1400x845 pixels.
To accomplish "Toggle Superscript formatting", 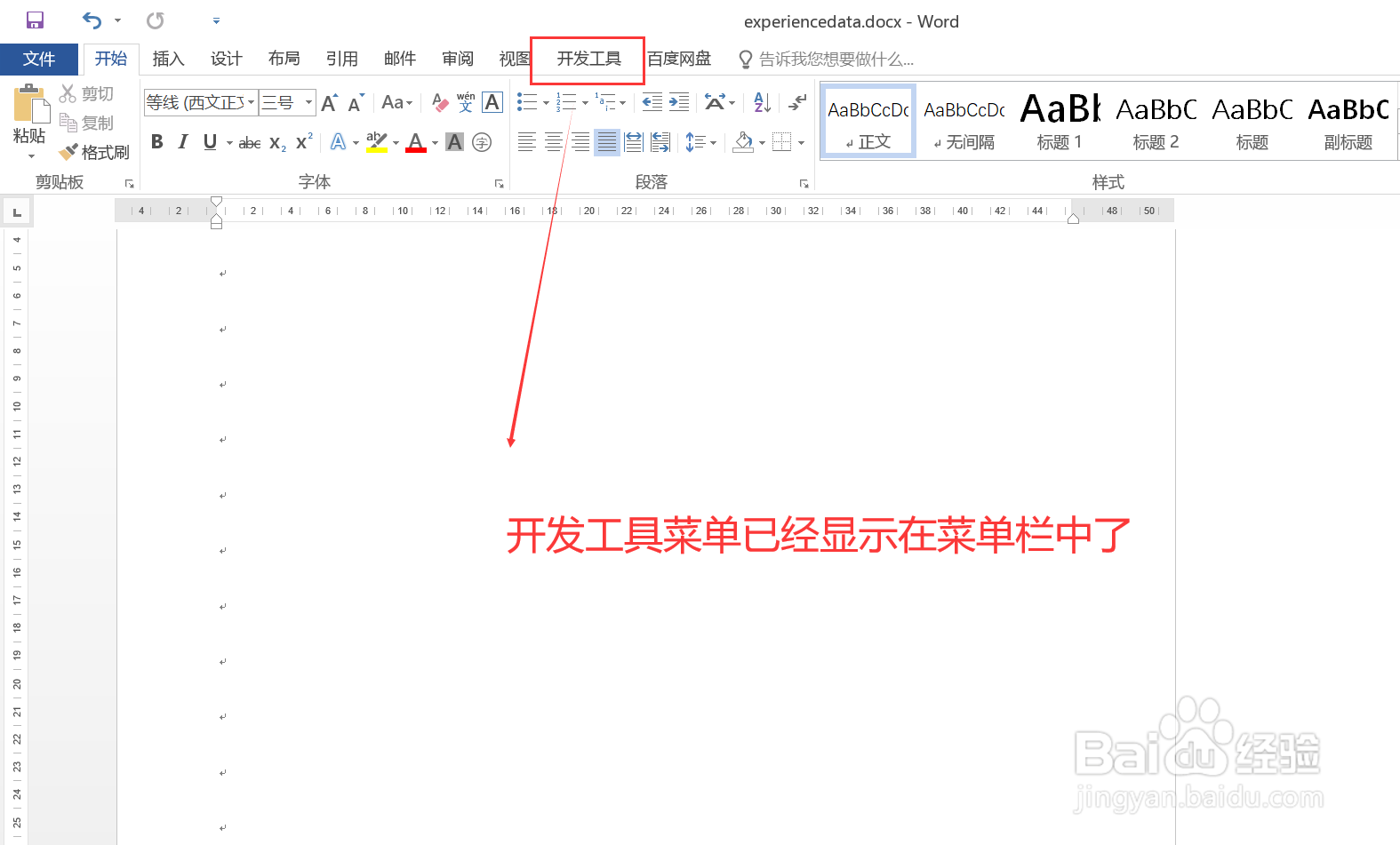I will [x=304, y=142].
